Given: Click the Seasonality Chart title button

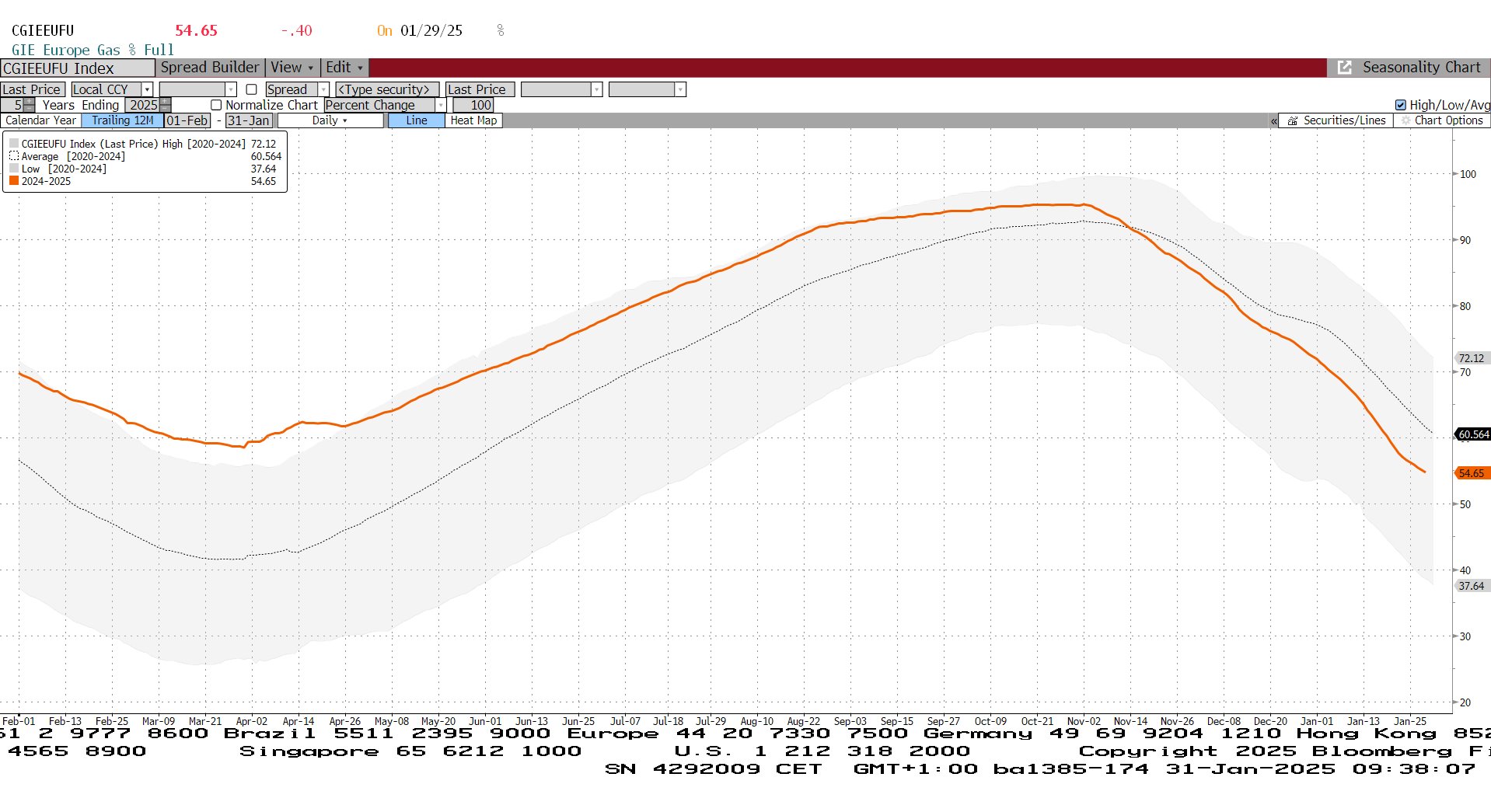Looking at the screenshot, I should coord(1421,68).
